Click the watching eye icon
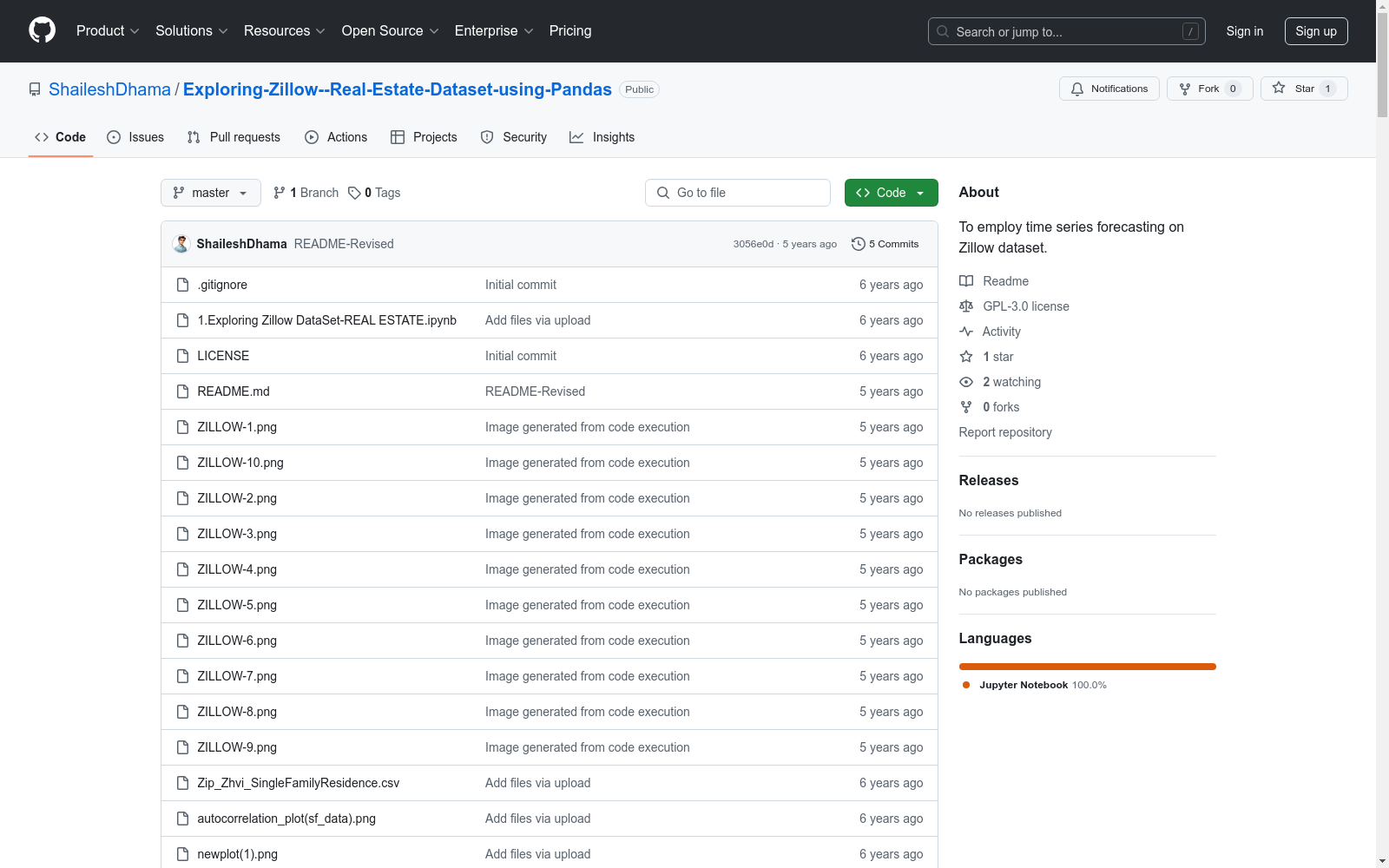Image resolution: width=1389 pixels, height=868 pixels. point(966,382)
